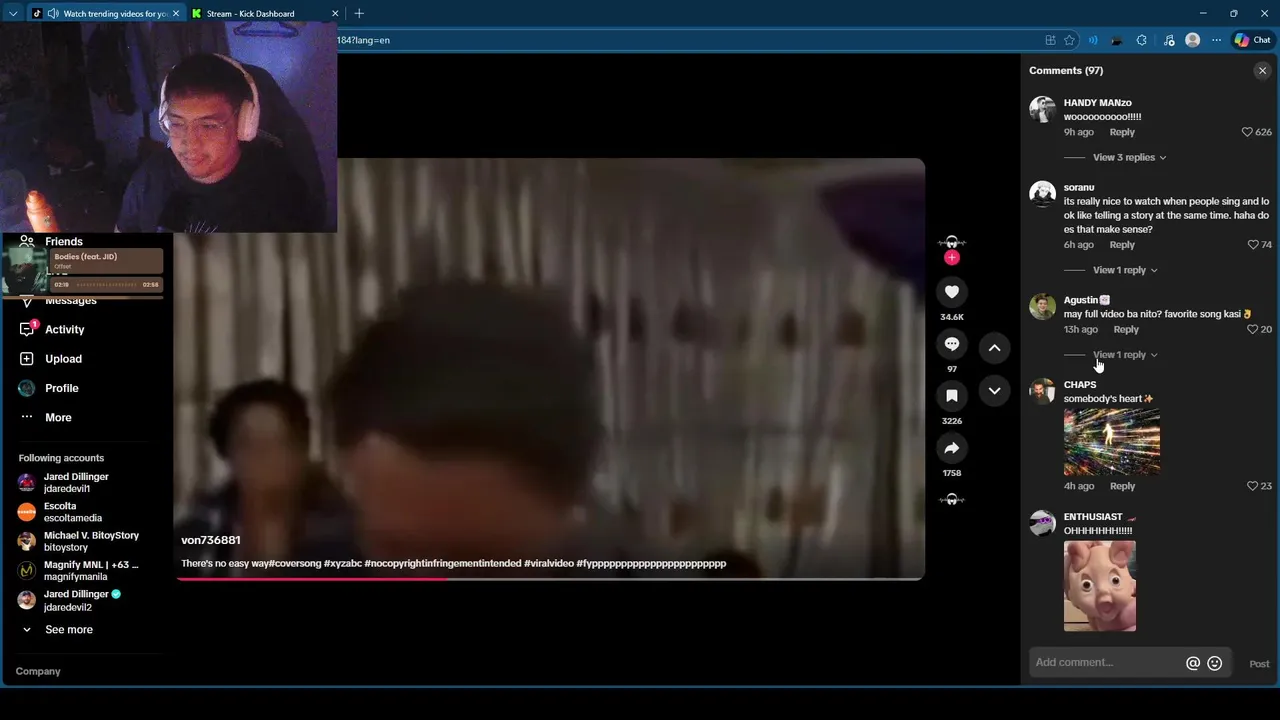Image resolution: width=1280 pixels, height=720 pixels.
Task: Open the tab search dropdown
Action: 12,14
